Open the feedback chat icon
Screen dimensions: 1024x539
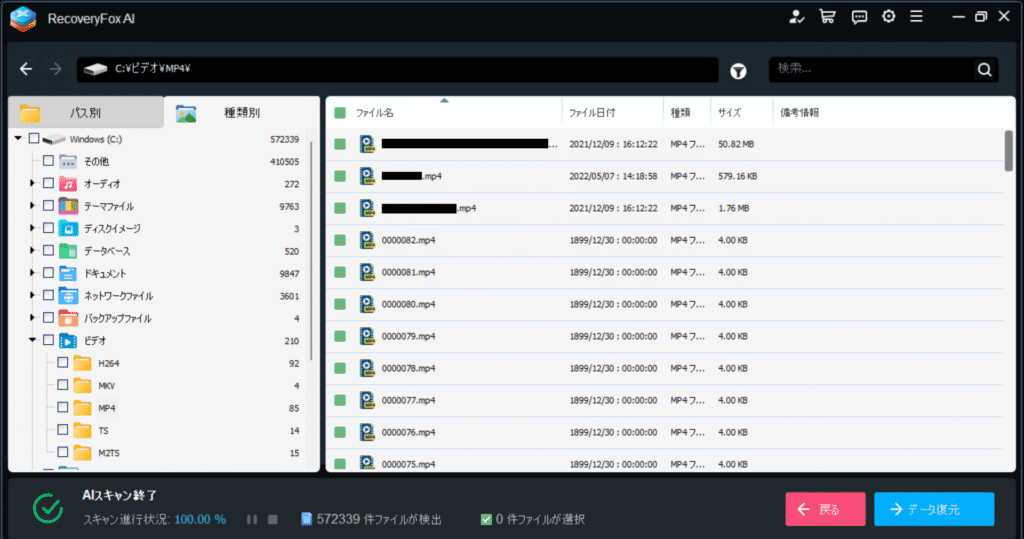coord(859,17)
